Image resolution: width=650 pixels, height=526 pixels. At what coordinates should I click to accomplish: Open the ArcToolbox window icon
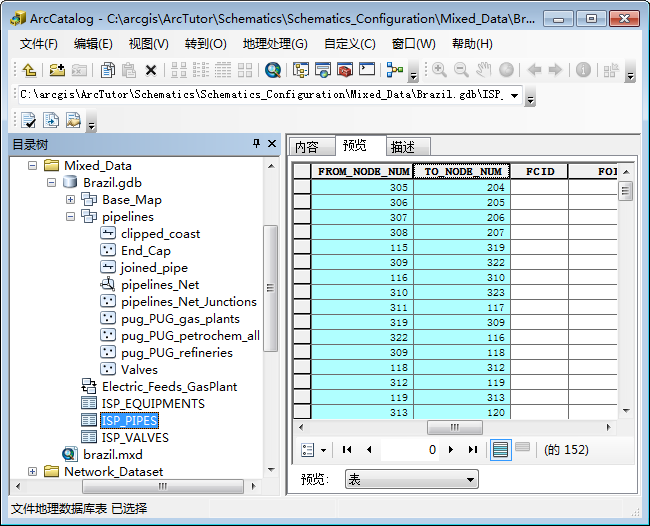pyautogui.click(x=345, y=70)
